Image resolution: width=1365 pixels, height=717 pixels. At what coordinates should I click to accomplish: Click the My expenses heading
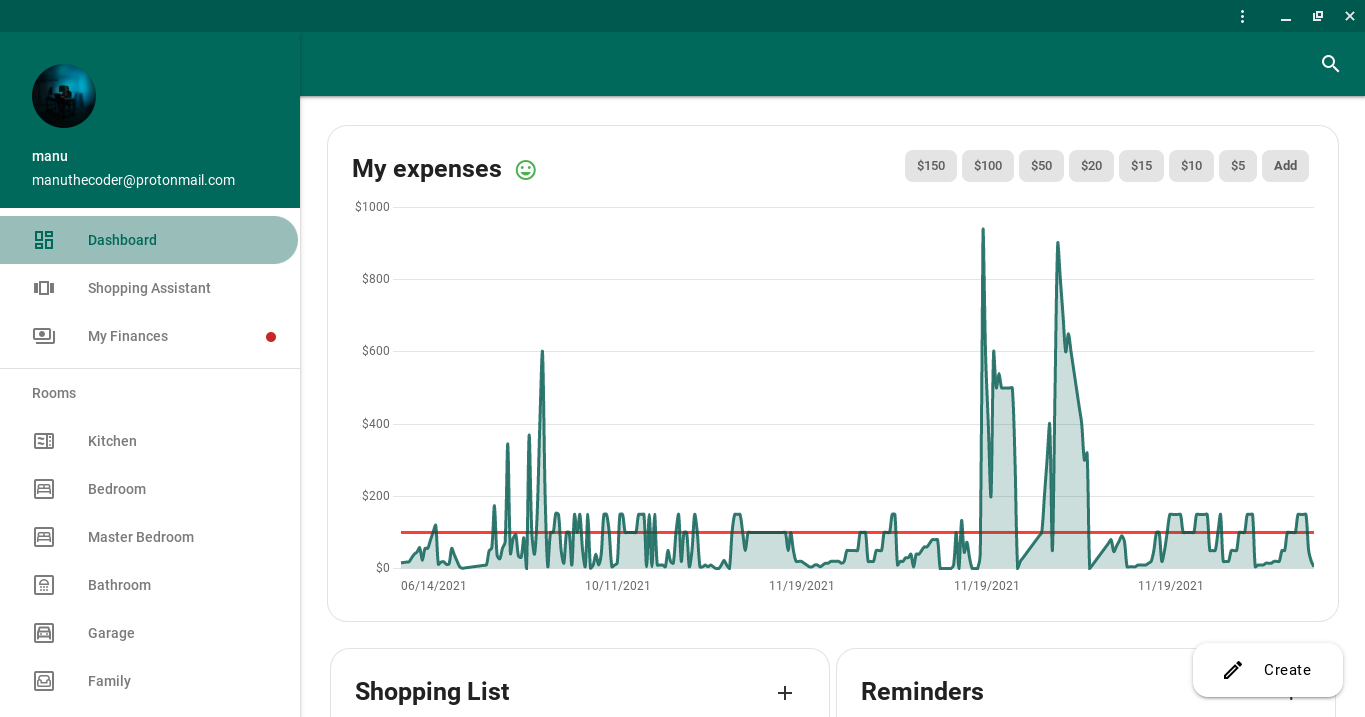pos(427,169)
